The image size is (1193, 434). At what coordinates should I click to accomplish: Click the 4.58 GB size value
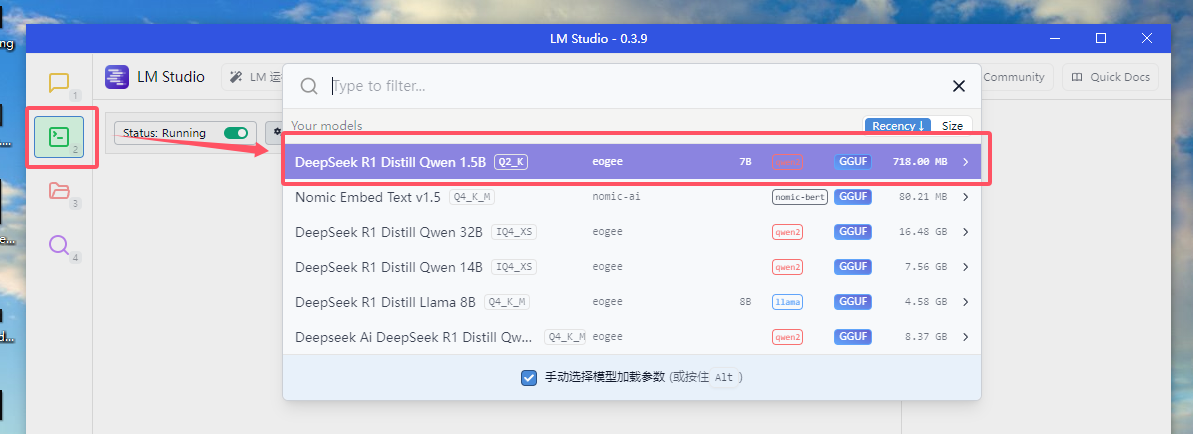tap(926, 302)
